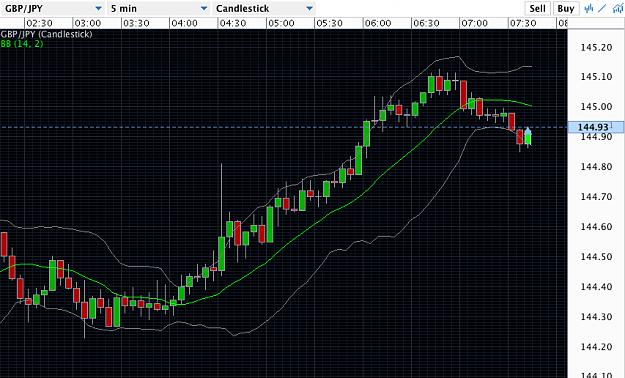Click the 144.50 price axis value

coord(596,257)
